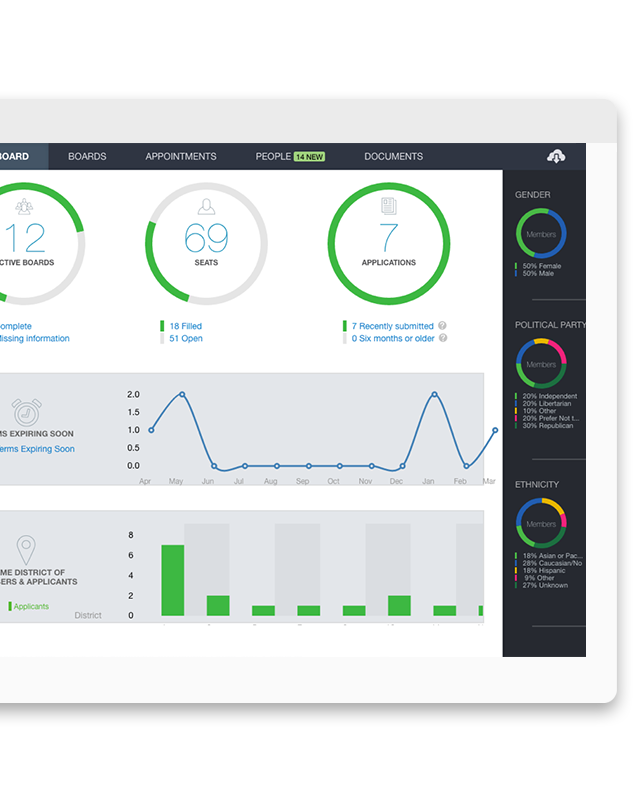Follow the Terms Expiring Soon link

point(37,450)
